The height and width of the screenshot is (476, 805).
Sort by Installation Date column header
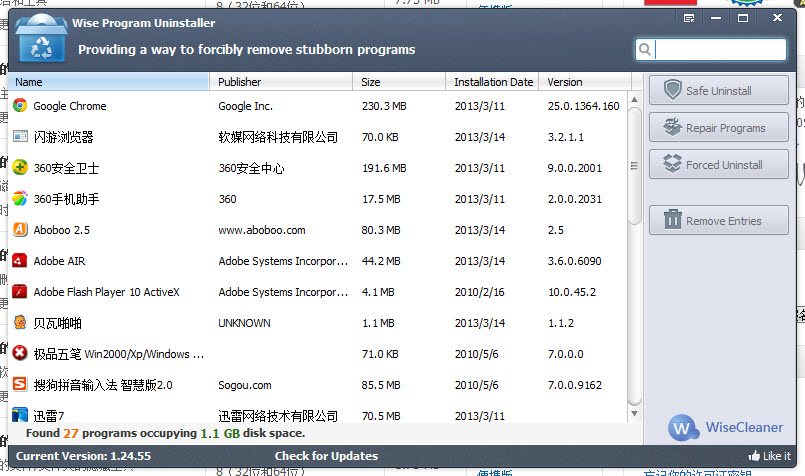coord(492,82)
